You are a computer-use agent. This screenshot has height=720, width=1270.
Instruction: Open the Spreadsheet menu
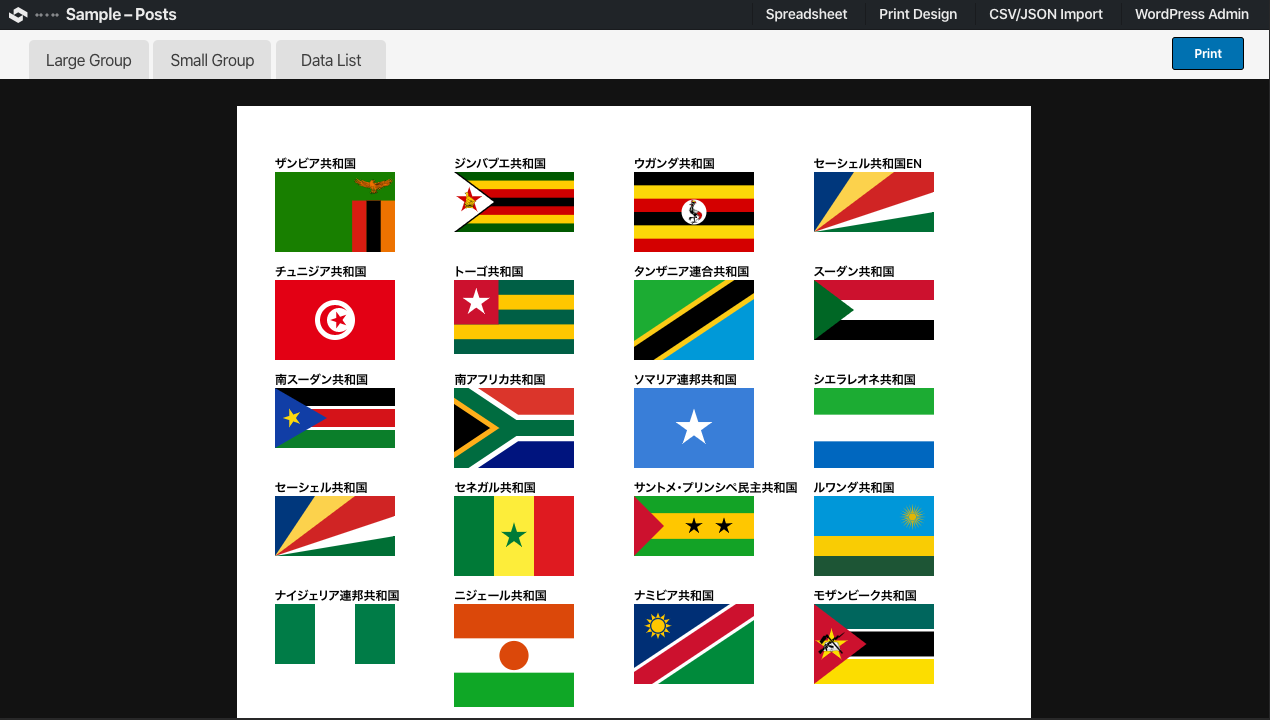[806, 14]
